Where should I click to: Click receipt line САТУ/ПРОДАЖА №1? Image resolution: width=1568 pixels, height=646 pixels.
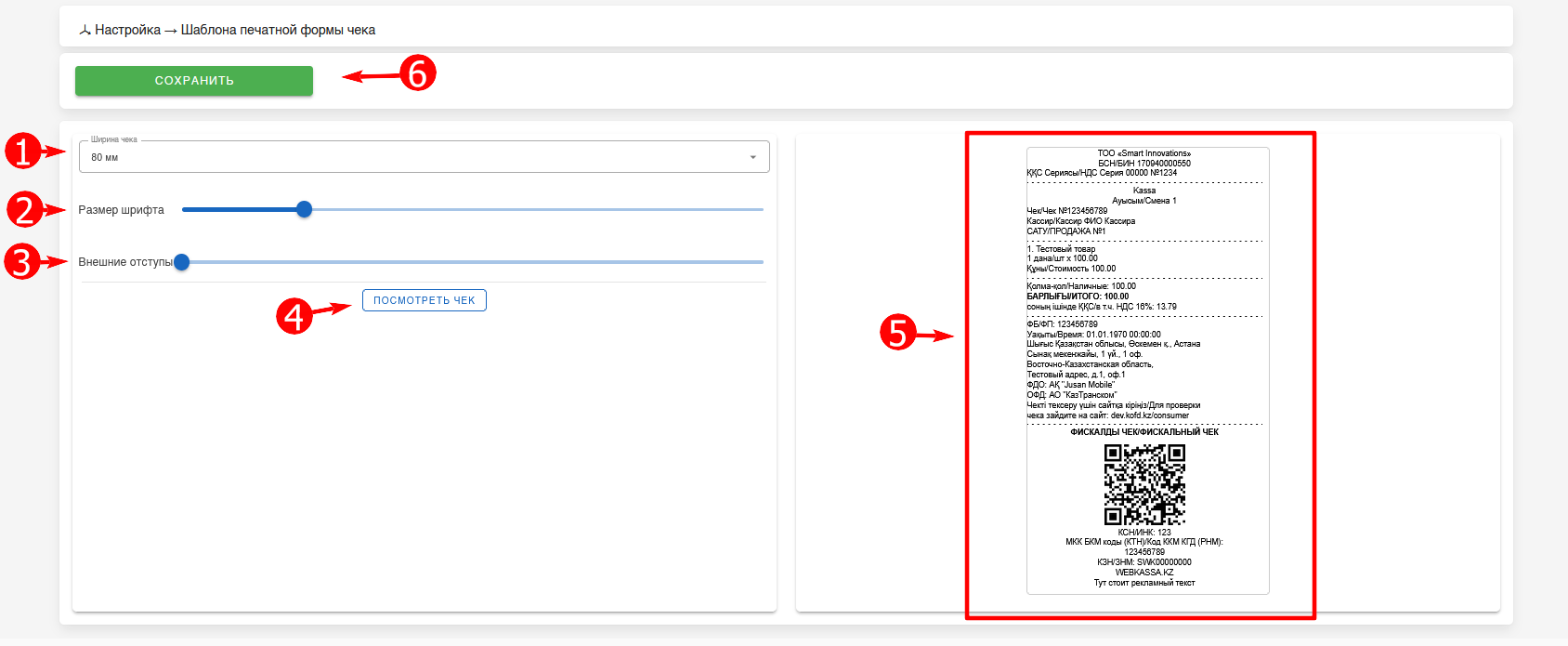(x=1066, y=231)
